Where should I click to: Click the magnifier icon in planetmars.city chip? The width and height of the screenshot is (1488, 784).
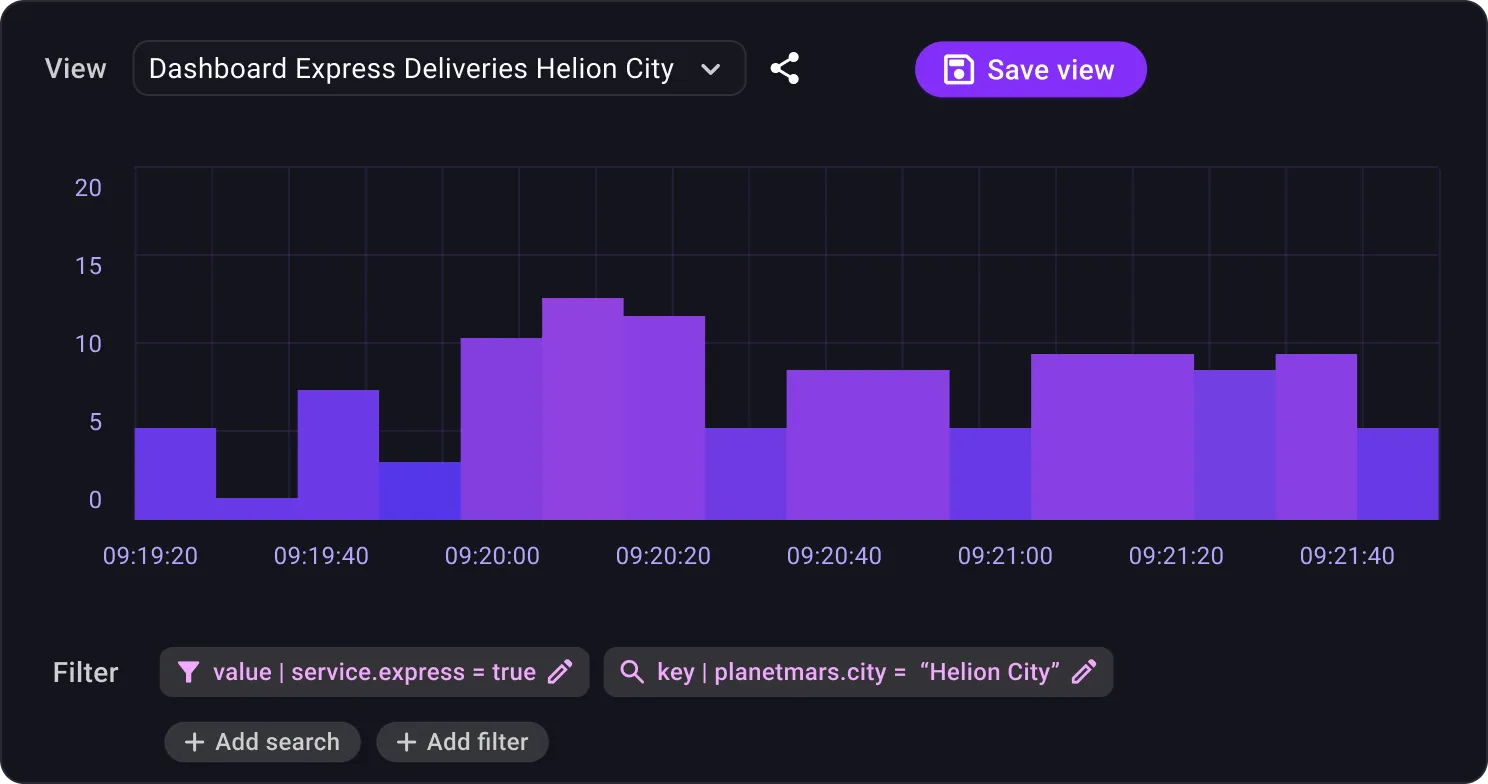point(632,672)
